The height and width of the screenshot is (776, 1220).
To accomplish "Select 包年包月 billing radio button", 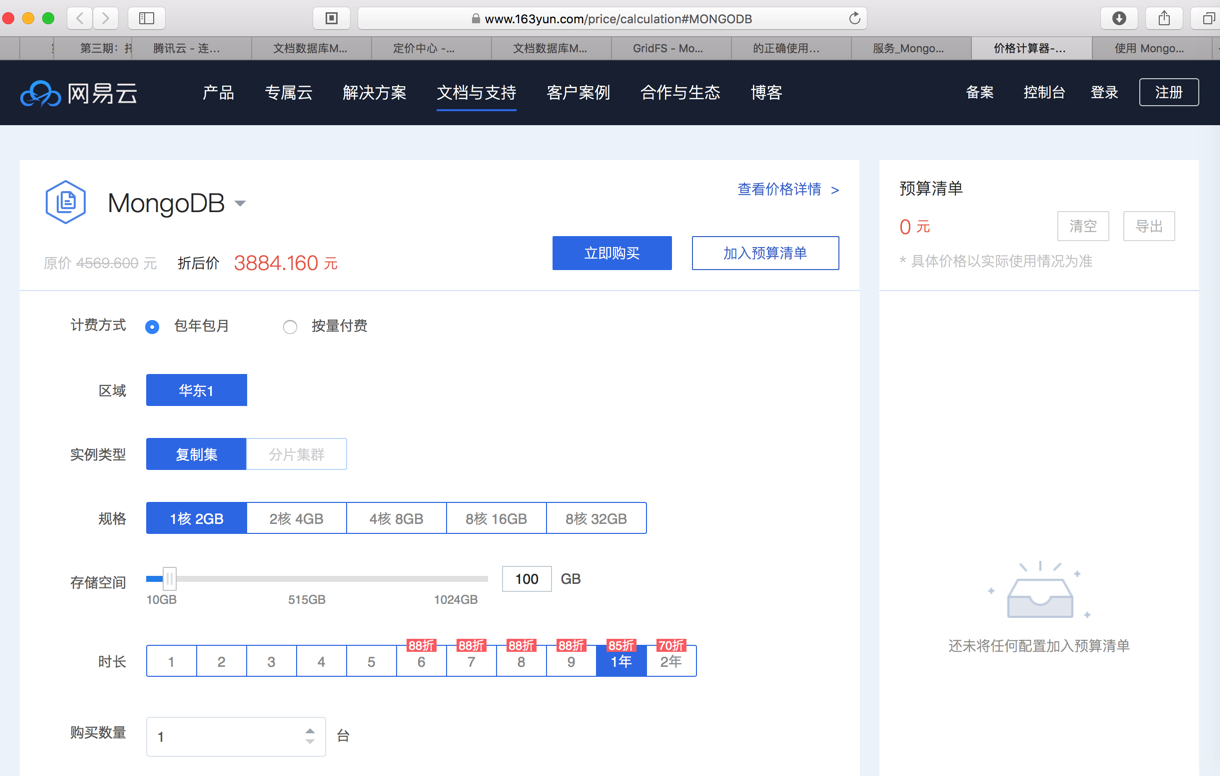I will tap(152, 327).
